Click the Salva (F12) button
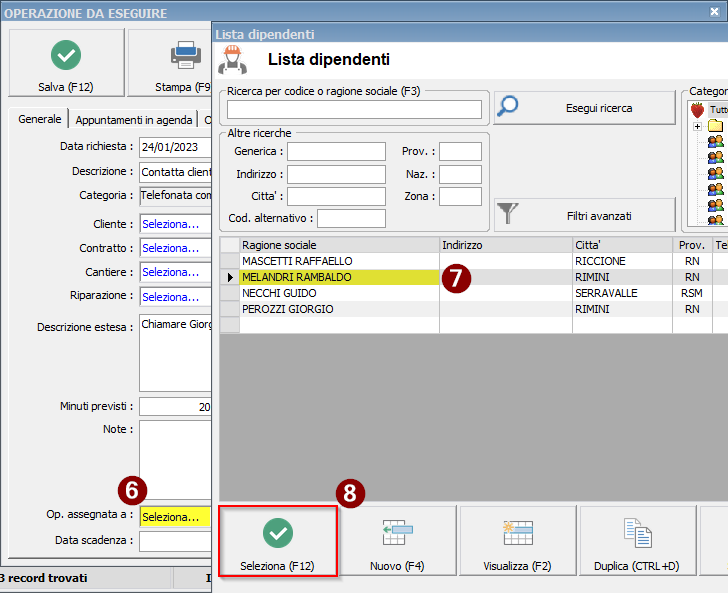Screen dimensions: 728x593 coord(66,63)
